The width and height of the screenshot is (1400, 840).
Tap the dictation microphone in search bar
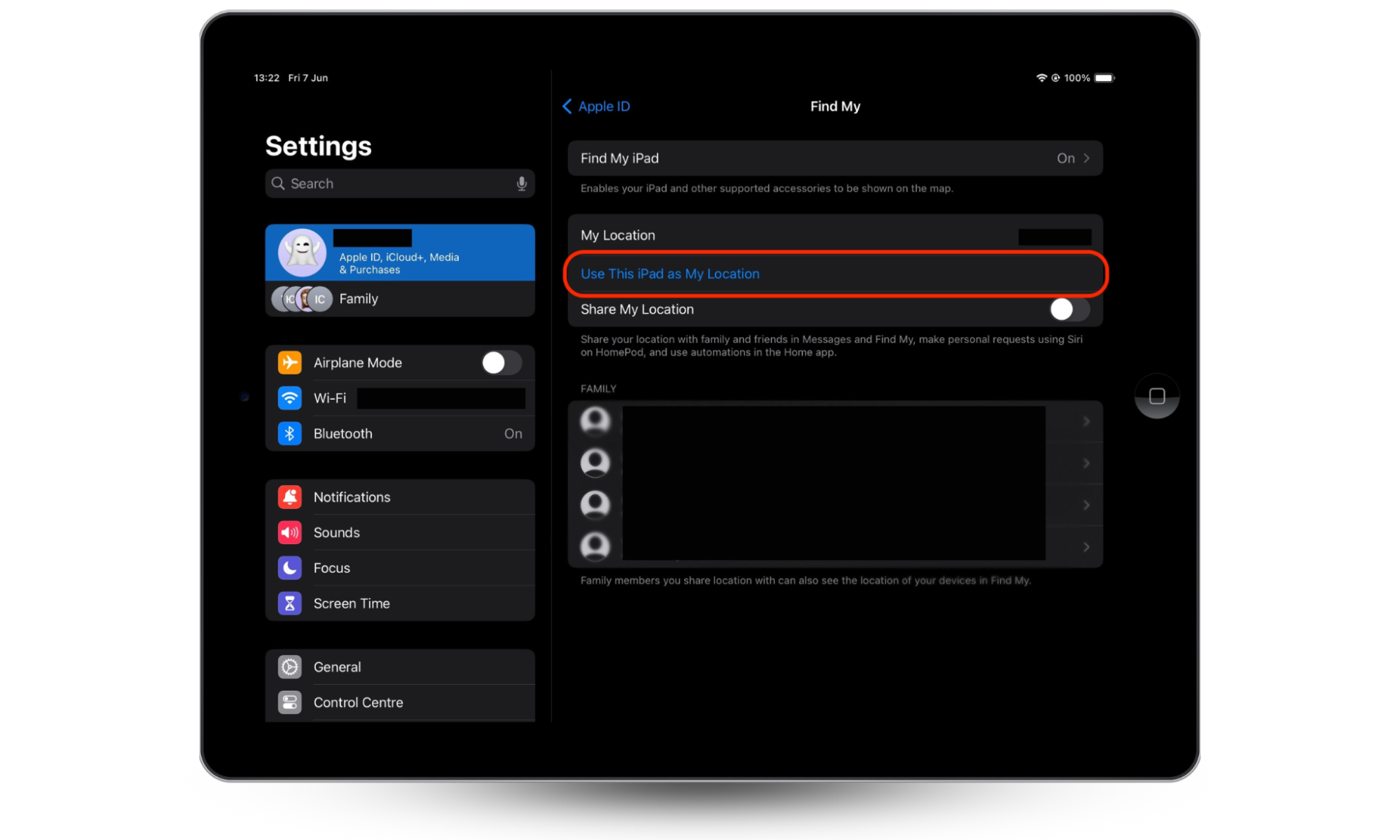[521, 183]
